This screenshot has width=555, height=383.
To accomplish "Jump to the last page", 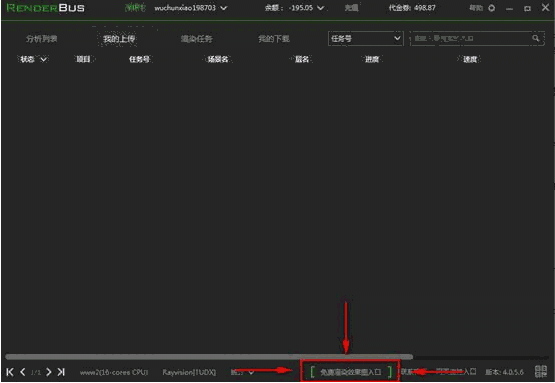I will click(61, 372).
